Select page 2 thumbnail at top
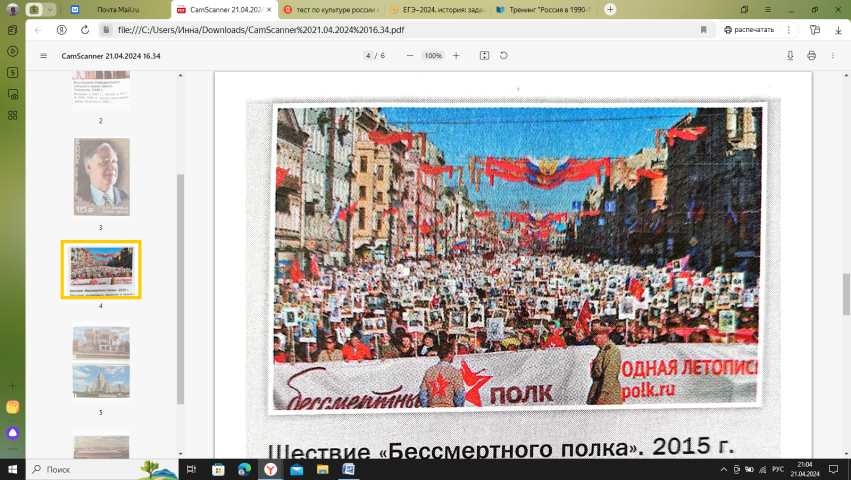 click(x=101, y=91)
